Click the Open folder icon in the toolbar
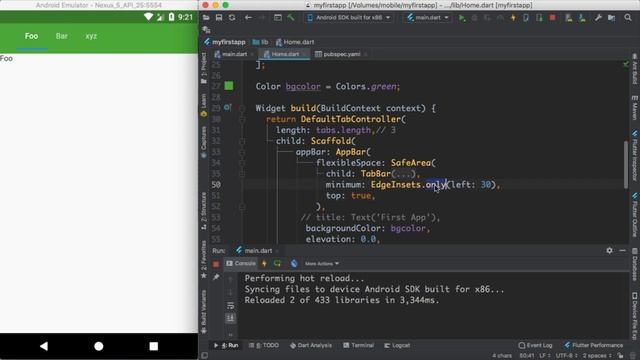Viewport: 640px width, 360px height. 206,18
